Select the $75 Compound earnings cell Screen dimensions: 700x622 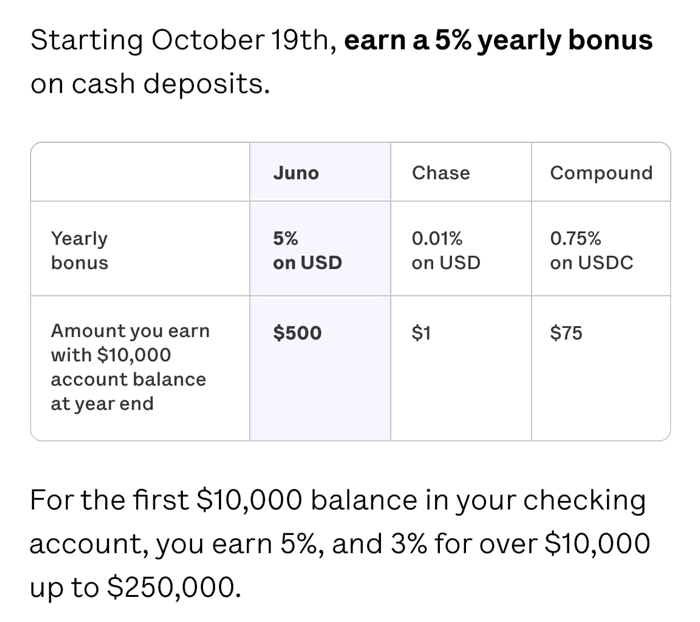[x=566, y=333]
